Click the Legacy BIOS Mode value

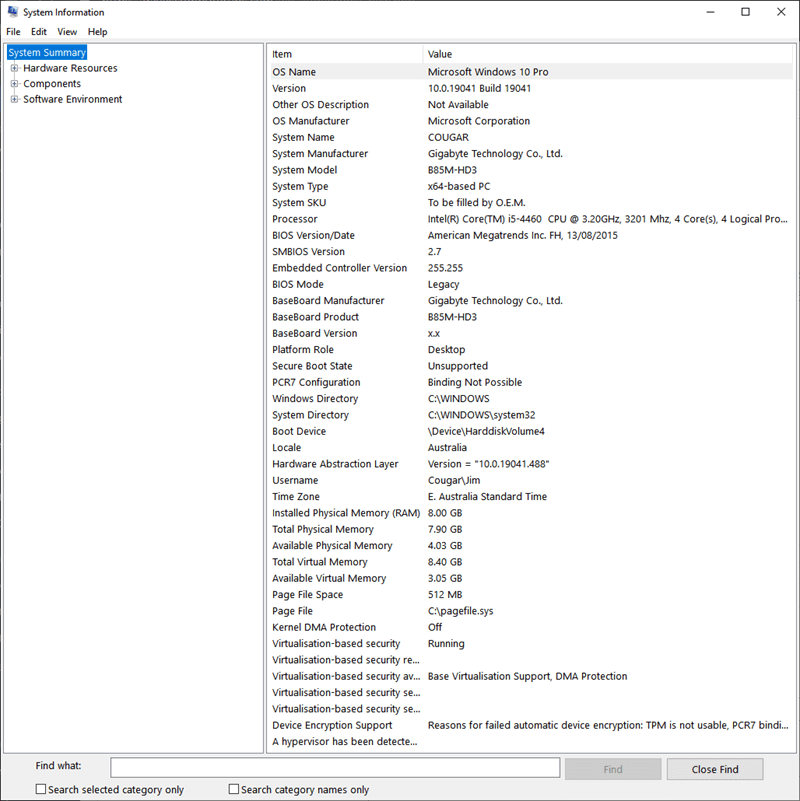[443, 285]
